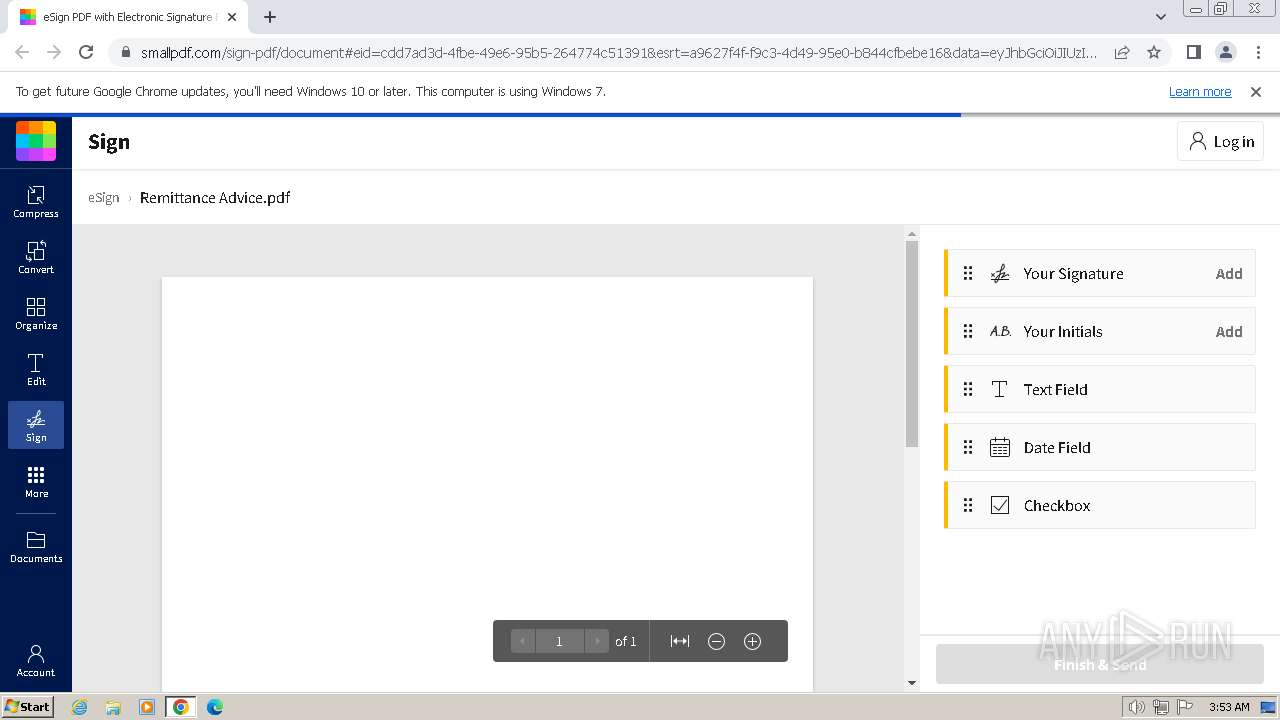
Task: Click the document vertical scrollbar thumb
Action: (x=911, y=343)
